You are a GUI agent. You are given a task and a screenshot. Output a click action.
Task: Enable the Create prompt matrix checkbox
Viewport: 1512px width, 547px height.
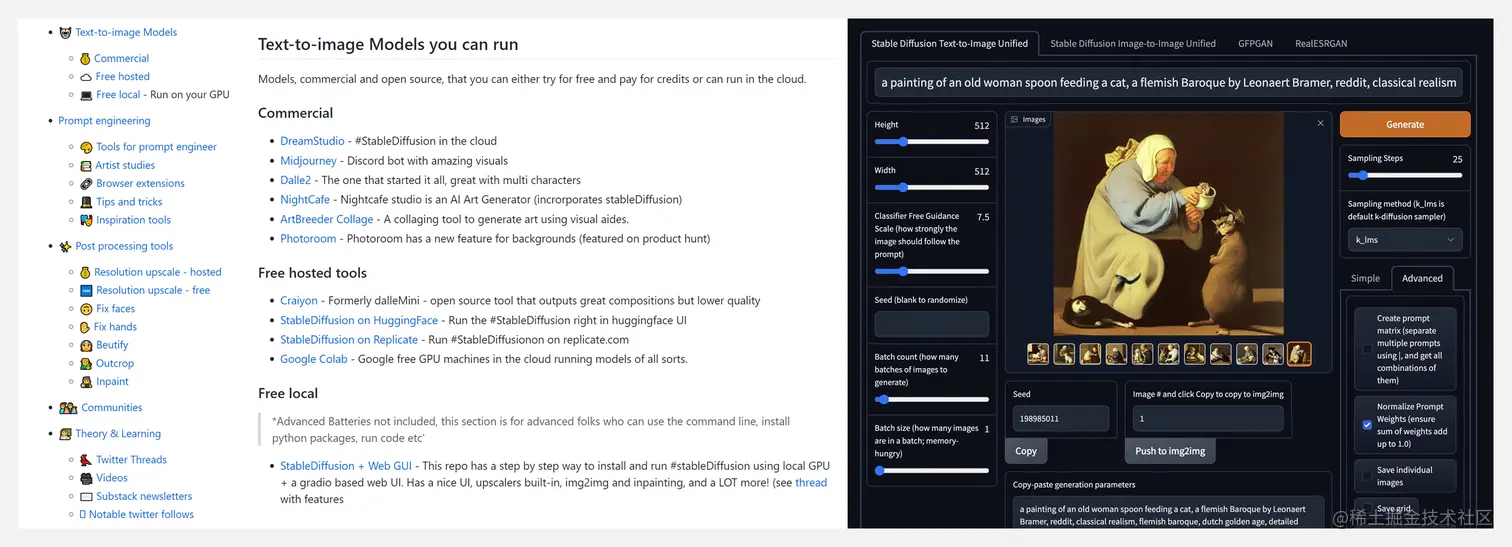coord(1367,349)
